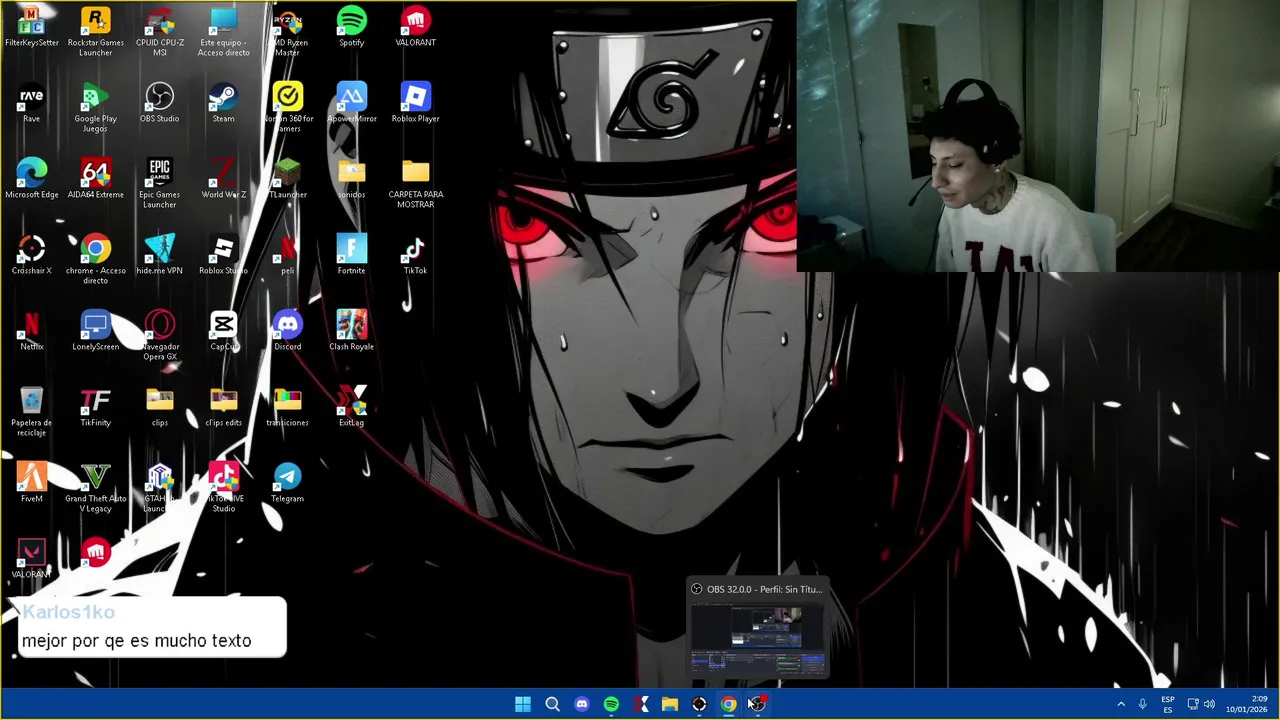Launch Fortnite from the desktop
This screenshot has height=720, width=1280.
[x=352, y=255]
